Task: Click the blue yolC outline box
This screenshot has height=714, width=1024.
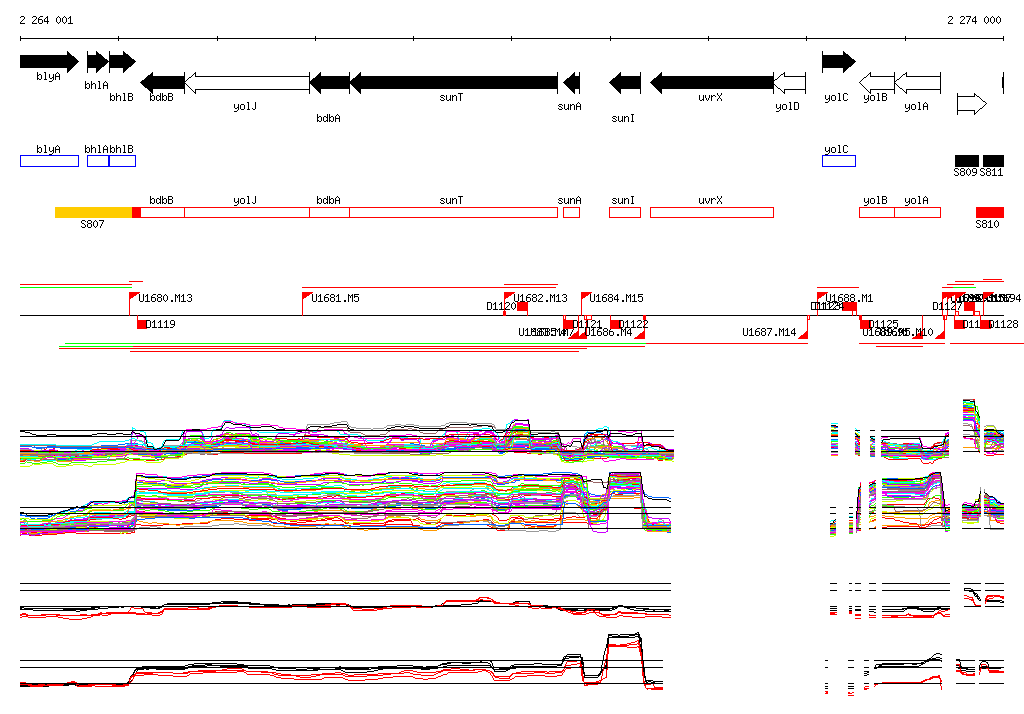Action: tap(839, 161)
